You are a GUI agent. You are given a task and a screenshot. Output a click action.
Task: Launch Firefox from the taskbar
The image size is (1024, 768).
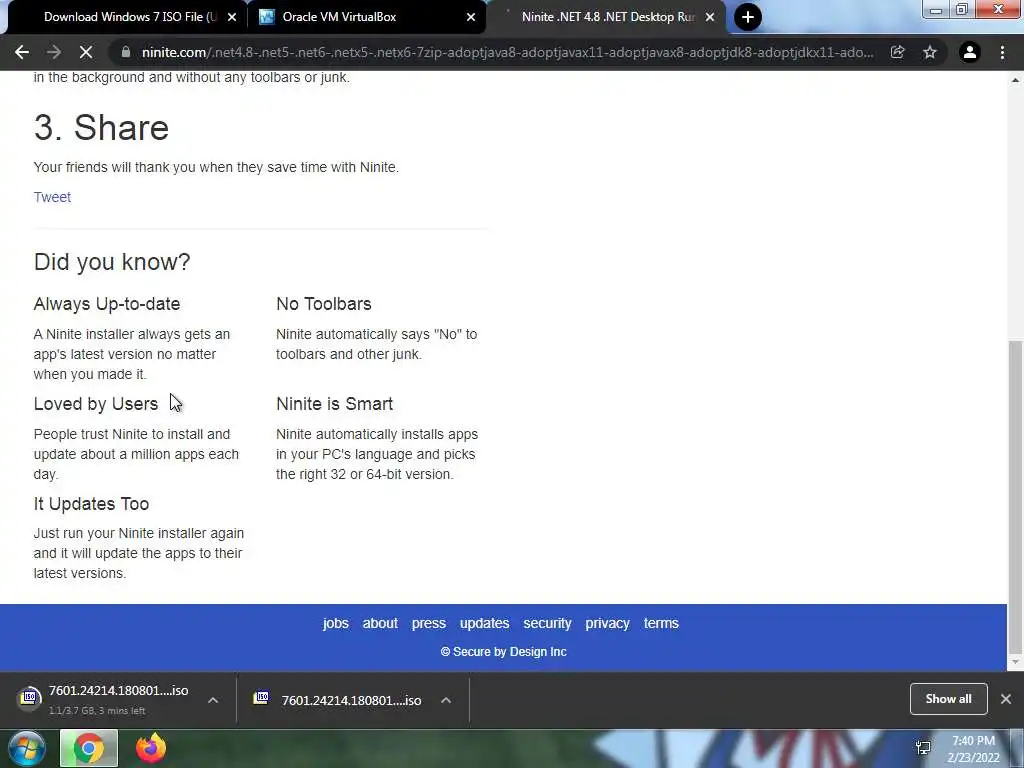(x=151, y=748)
